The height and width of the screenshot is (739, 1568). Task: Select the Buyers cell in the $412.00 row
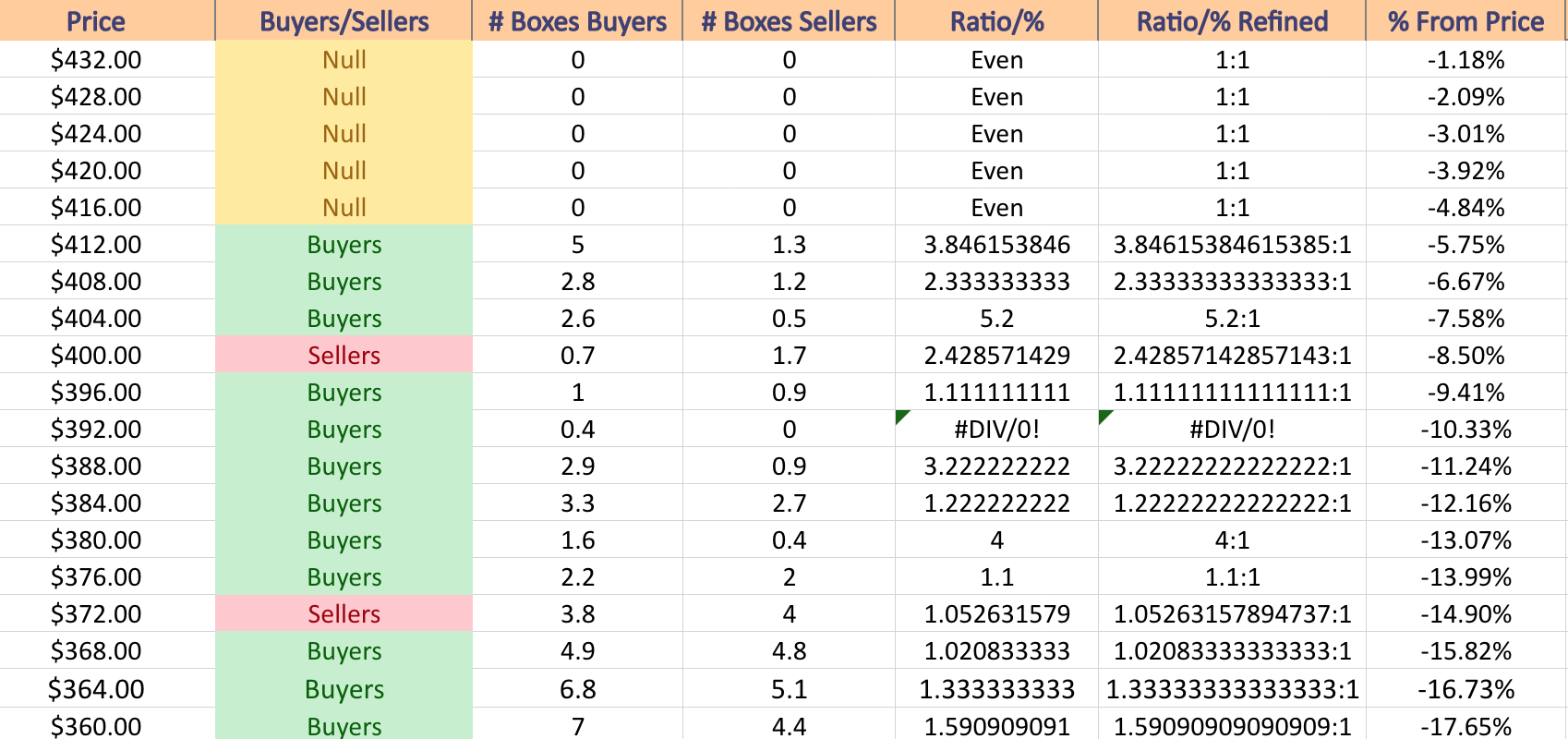344,245
